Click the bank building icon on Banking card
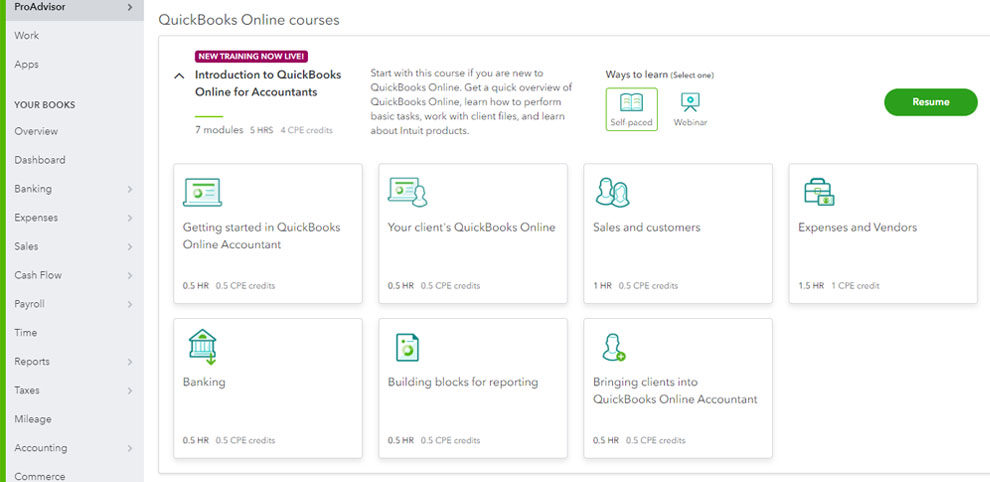The image size is (990, 482). 203,347
